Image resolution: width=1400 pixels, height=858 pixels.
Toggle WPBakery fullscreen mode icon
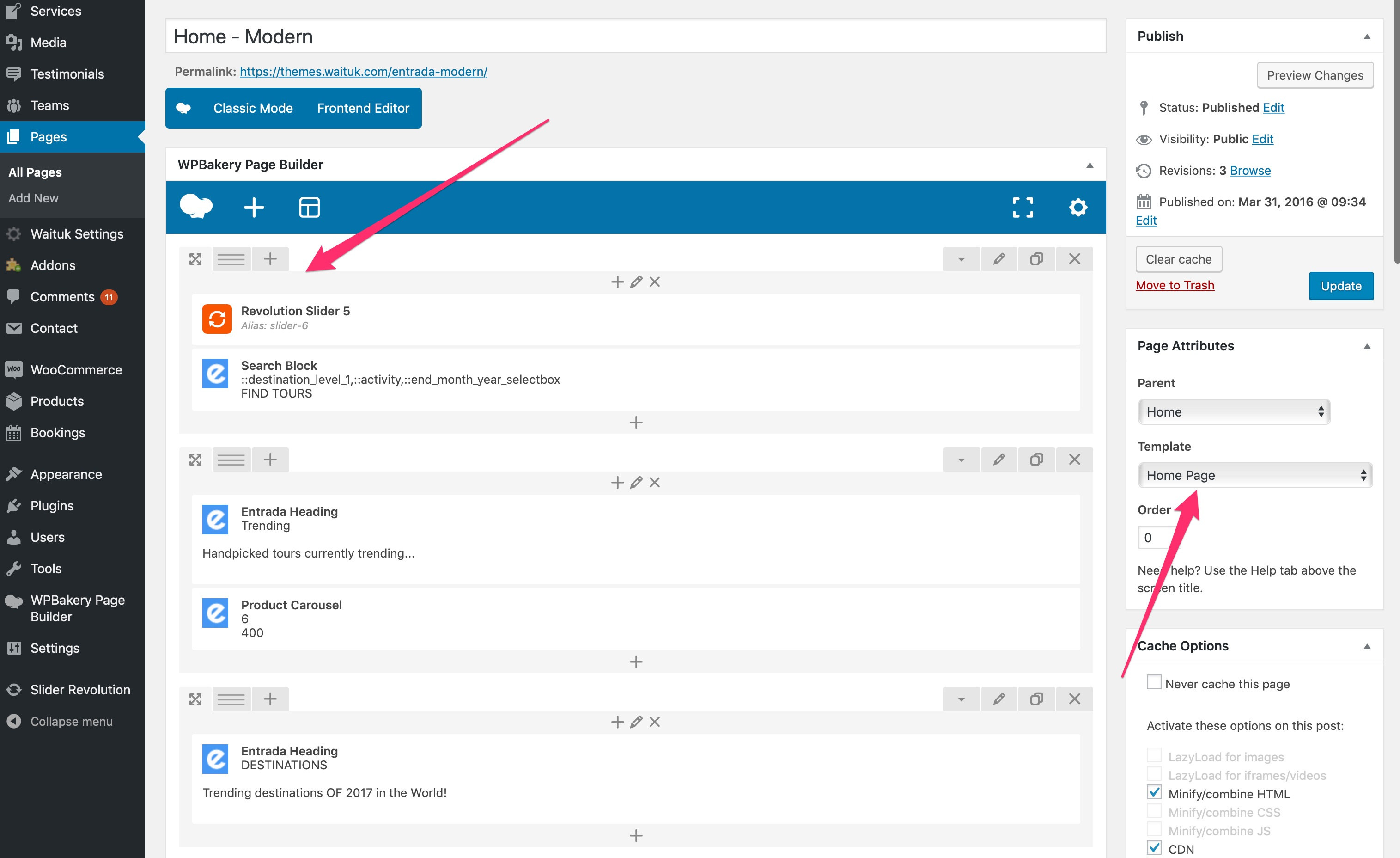(x=1023, y=208)
